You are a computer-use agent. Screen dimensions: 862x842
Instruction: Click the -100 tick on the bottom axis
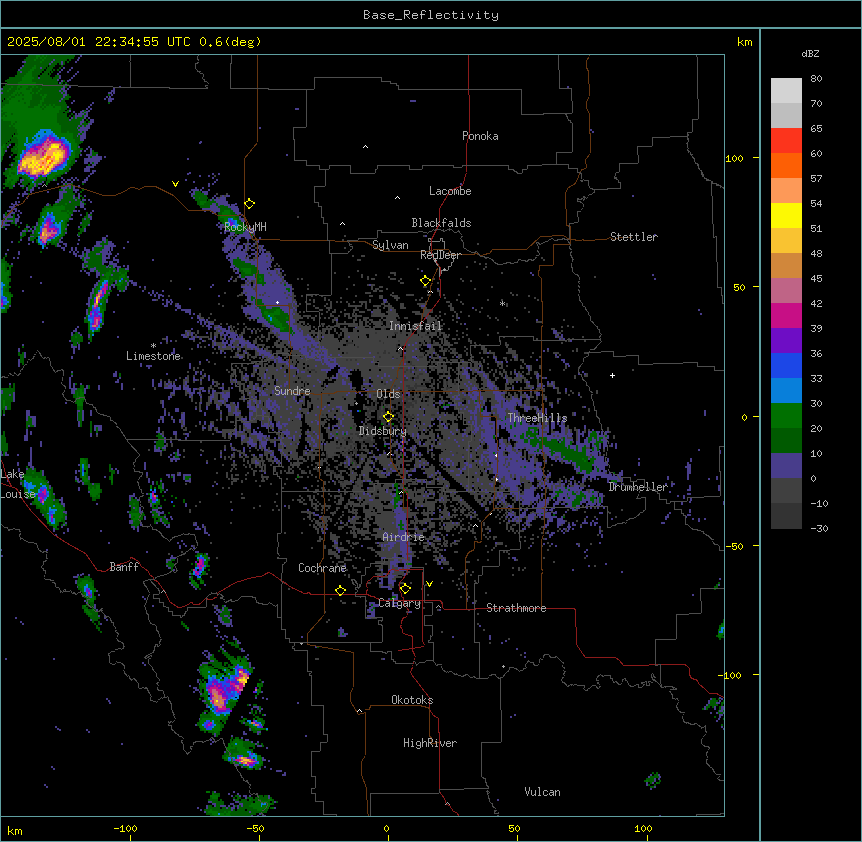point(125,828)
